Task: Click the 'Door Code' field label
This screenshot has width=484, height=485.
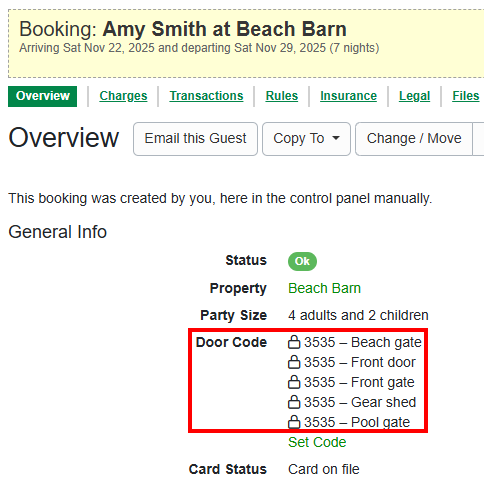Action: coord(231,342)
